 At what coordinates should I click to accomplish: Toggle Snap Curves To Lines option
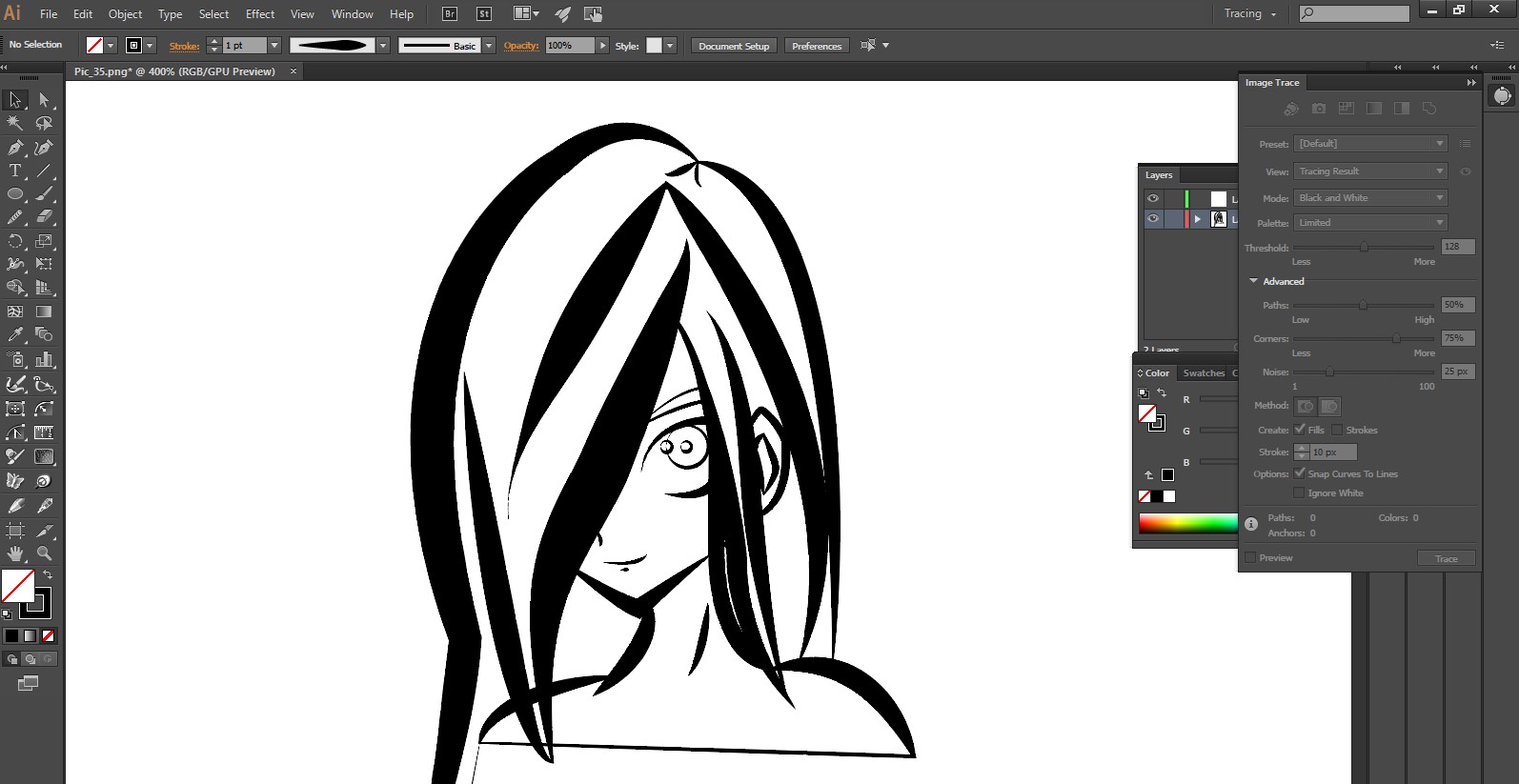tap(1300, 473)
